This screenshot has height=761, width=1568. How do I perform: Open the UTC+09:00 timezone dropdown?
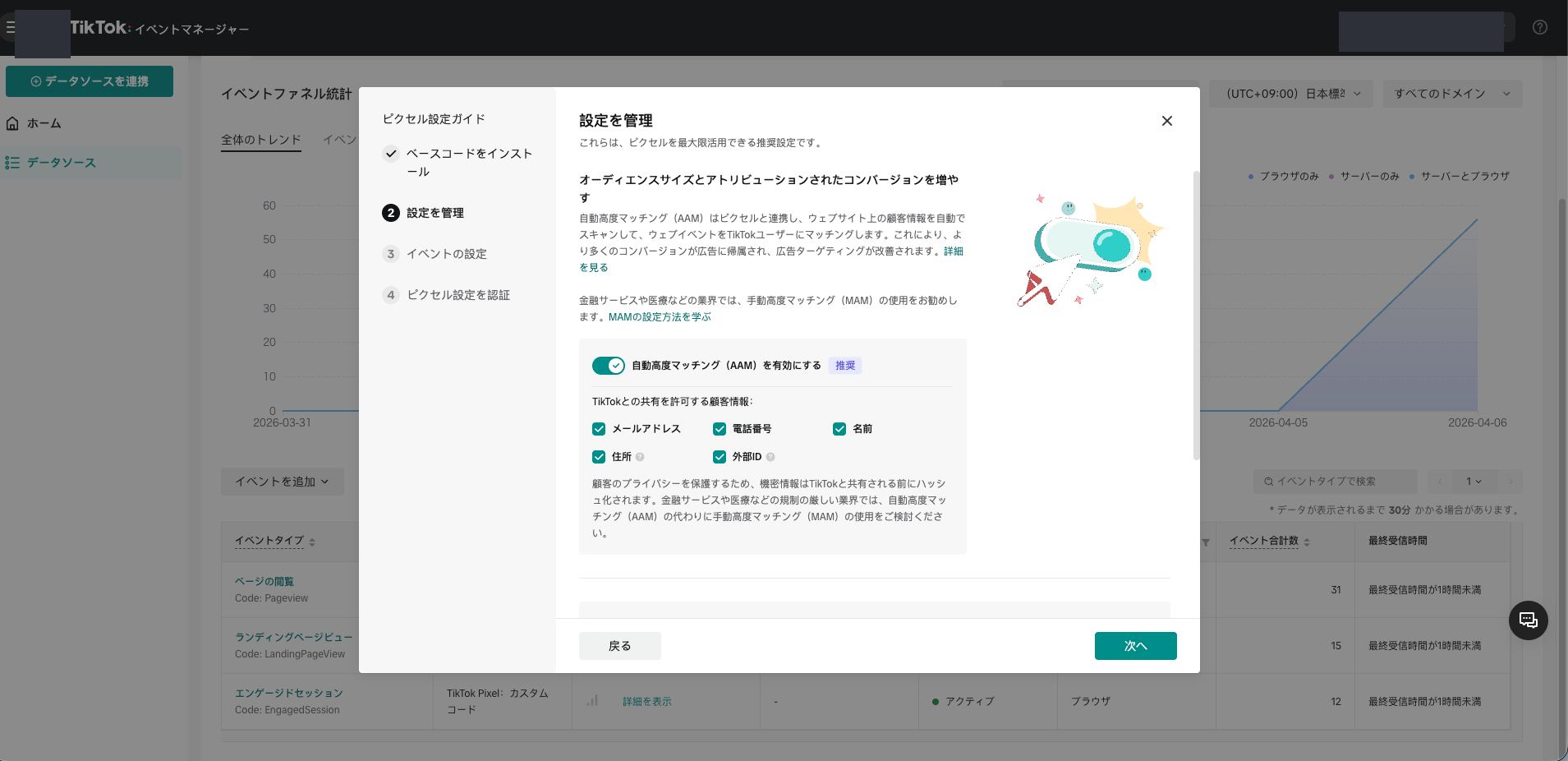coord(1290,93)
